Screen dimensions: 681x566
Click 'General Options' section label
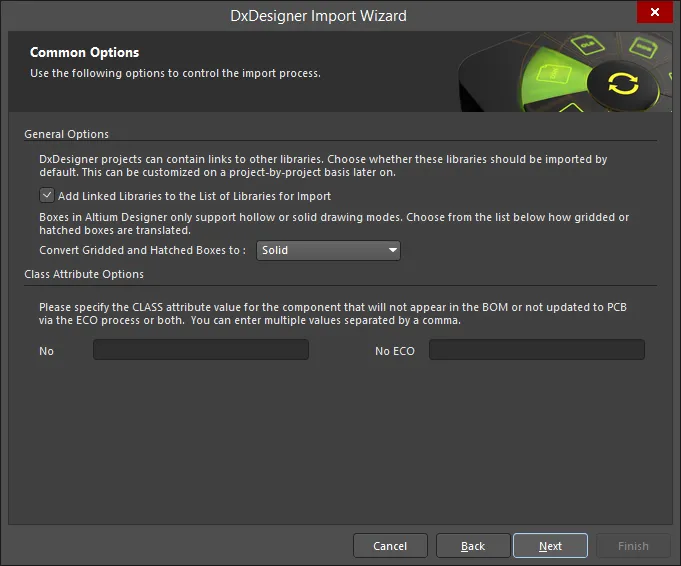[66, 134]
